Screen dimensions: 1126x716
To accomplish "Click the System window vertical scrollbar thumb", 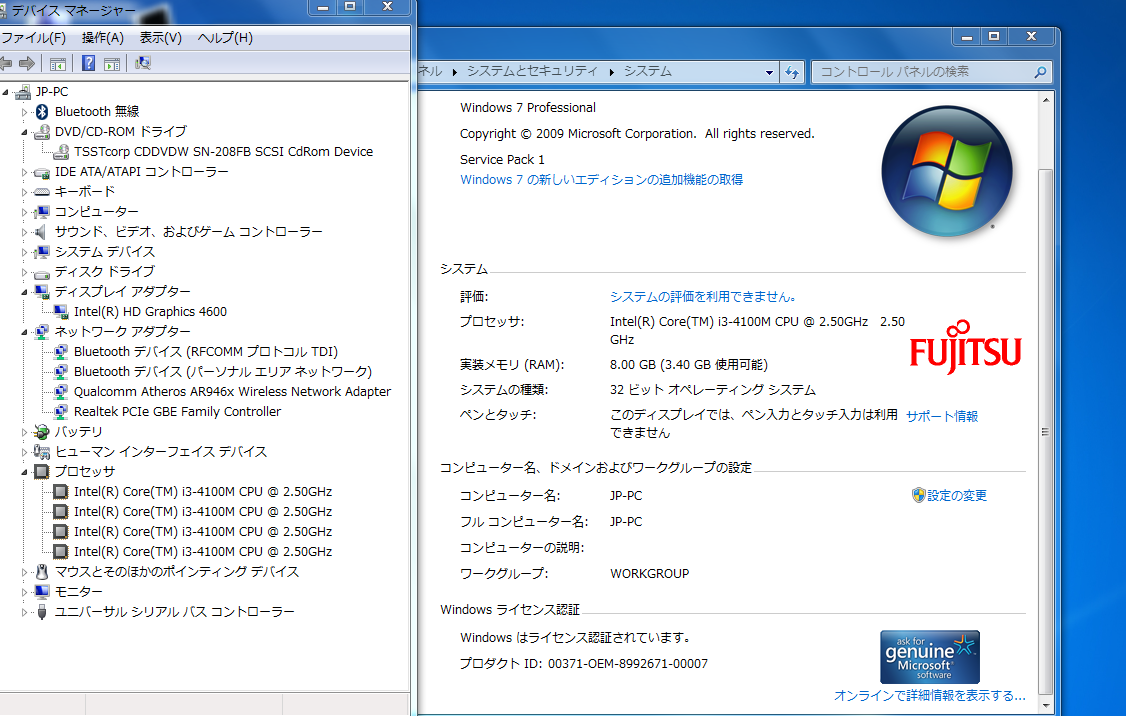I will 1046,431.
